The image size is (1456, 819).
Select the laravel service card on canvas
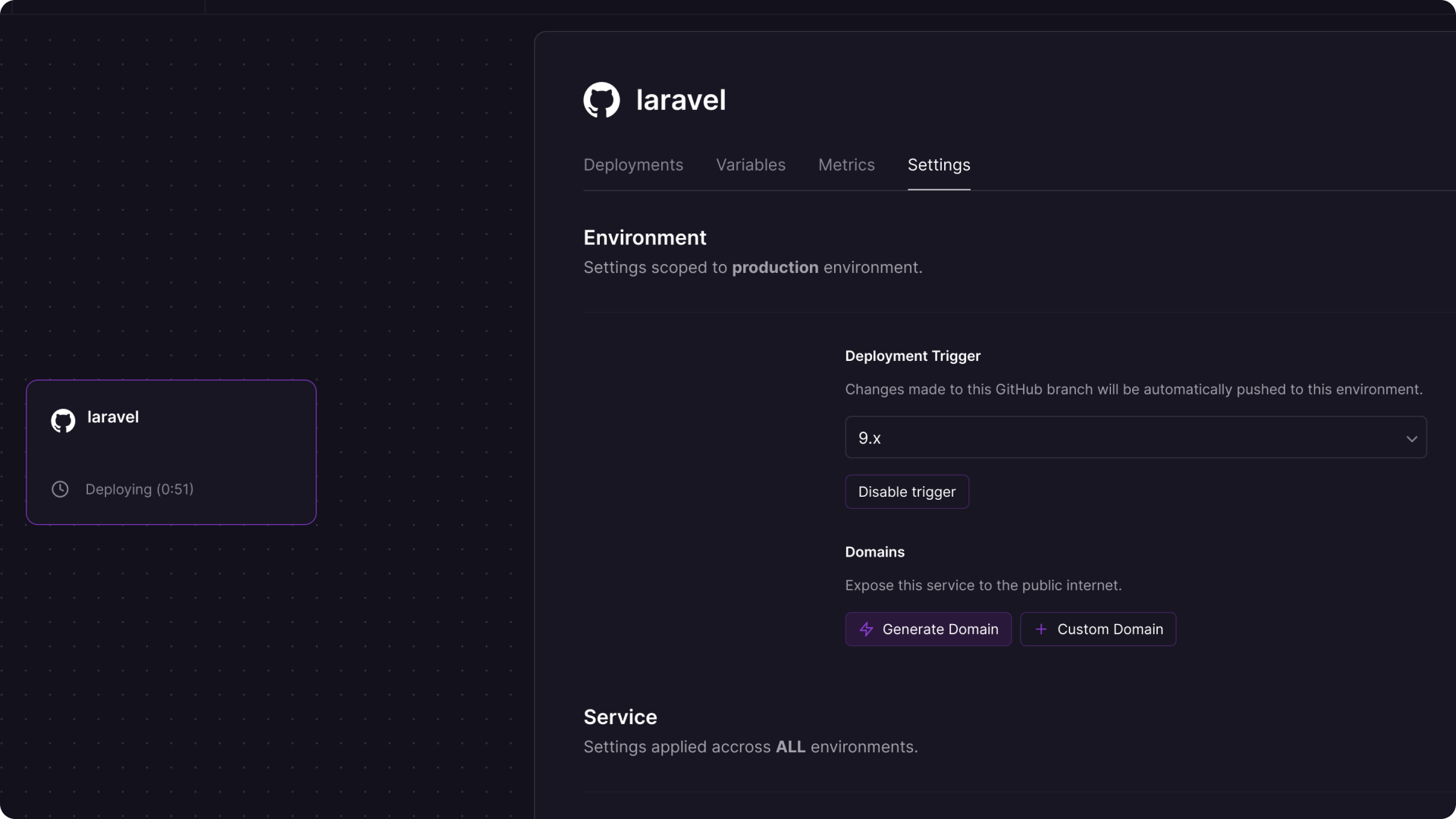pos(171,453)
